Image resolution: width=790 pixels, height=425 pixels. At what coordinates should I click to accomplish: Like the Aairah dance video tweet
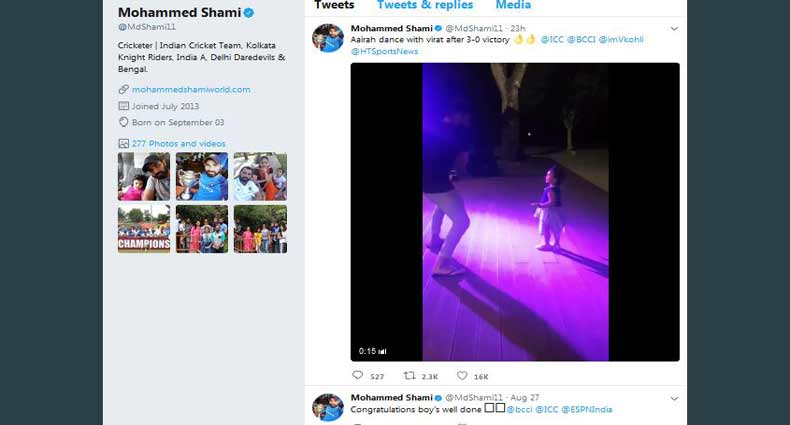pyautogui.click(x=462, y=376)
